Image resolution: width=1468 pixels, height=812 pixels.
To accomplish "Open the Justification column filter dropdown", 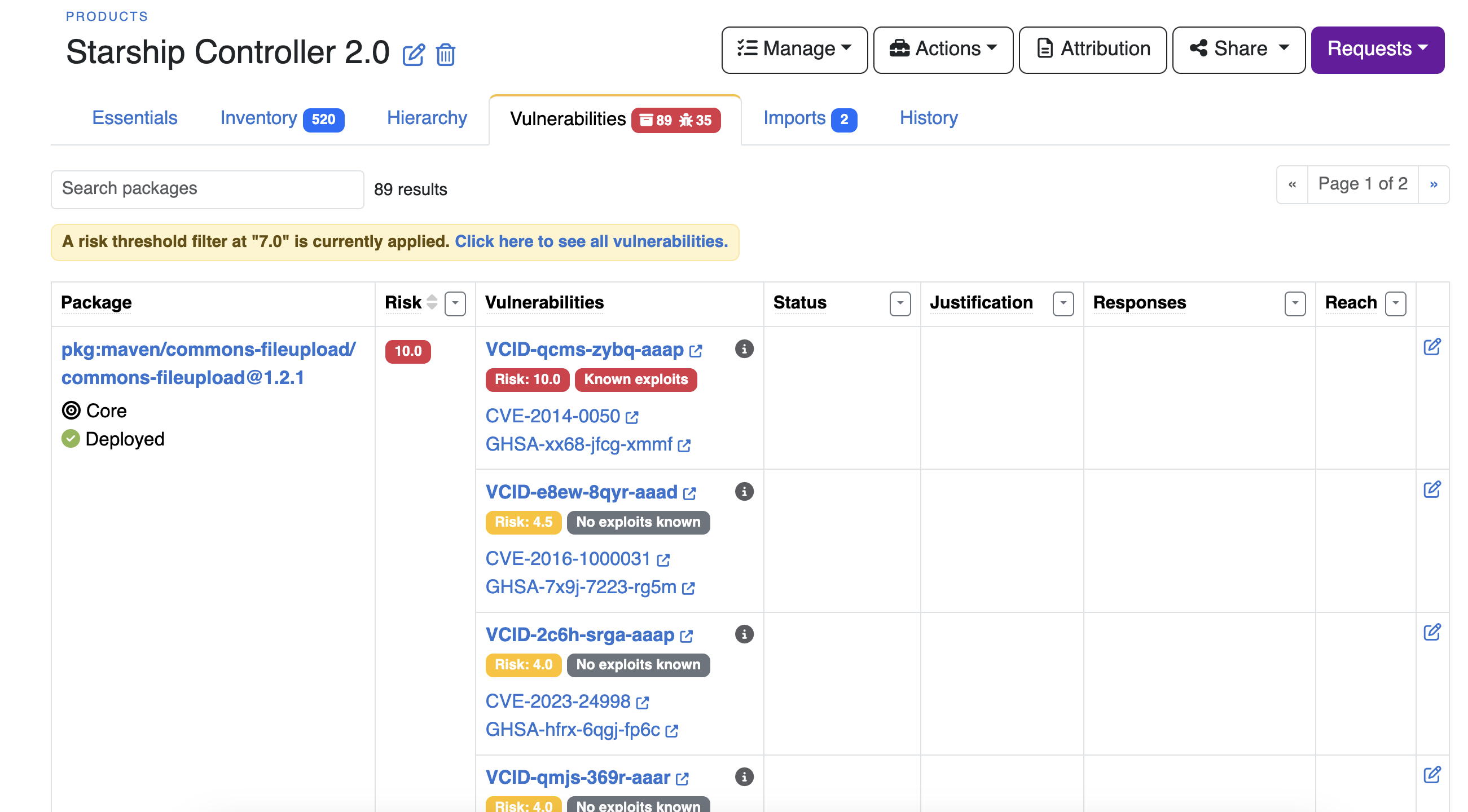I will 1063,303.
